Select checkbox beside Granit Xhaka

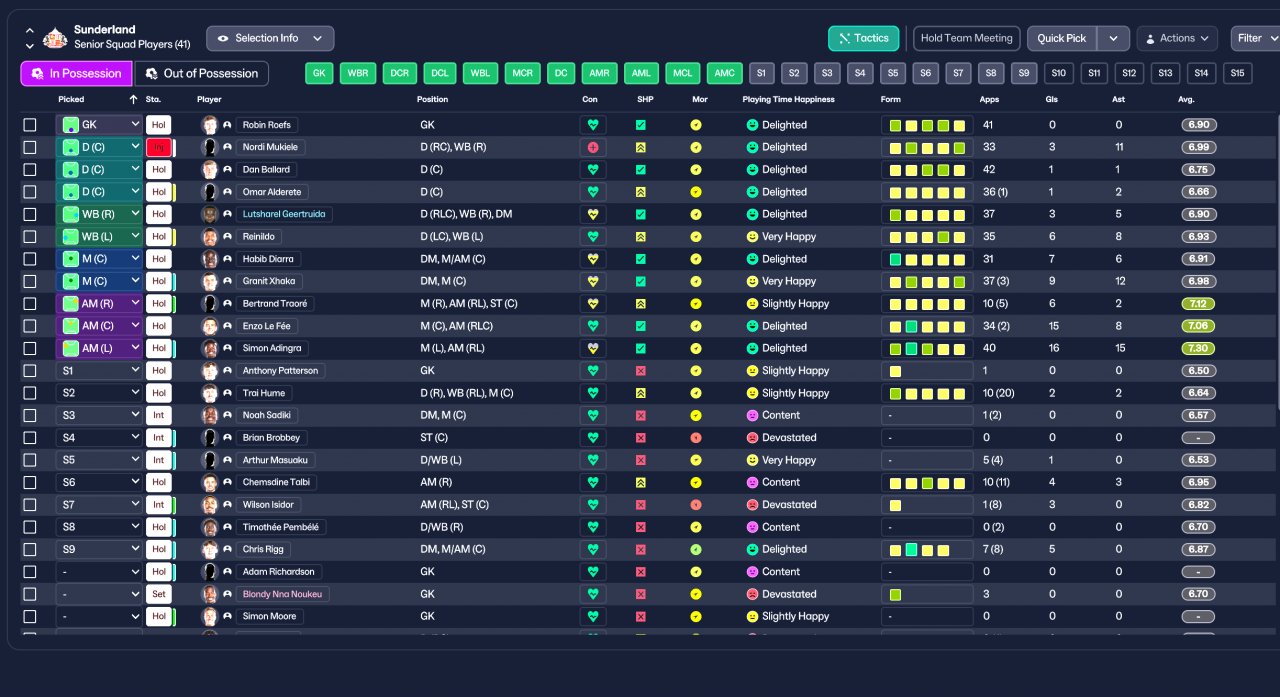tap(30, 281)
